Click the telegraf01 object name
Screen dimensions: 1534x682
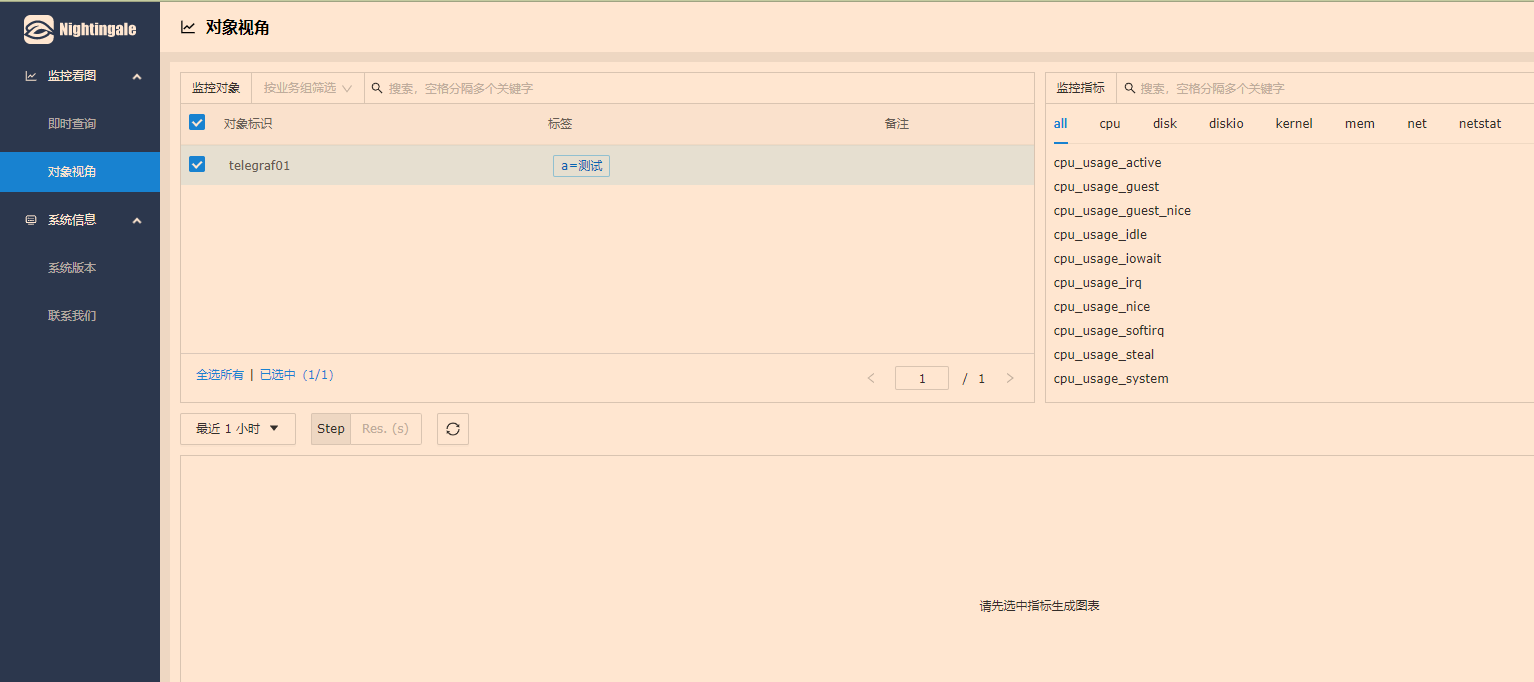[x=259, y=166]
